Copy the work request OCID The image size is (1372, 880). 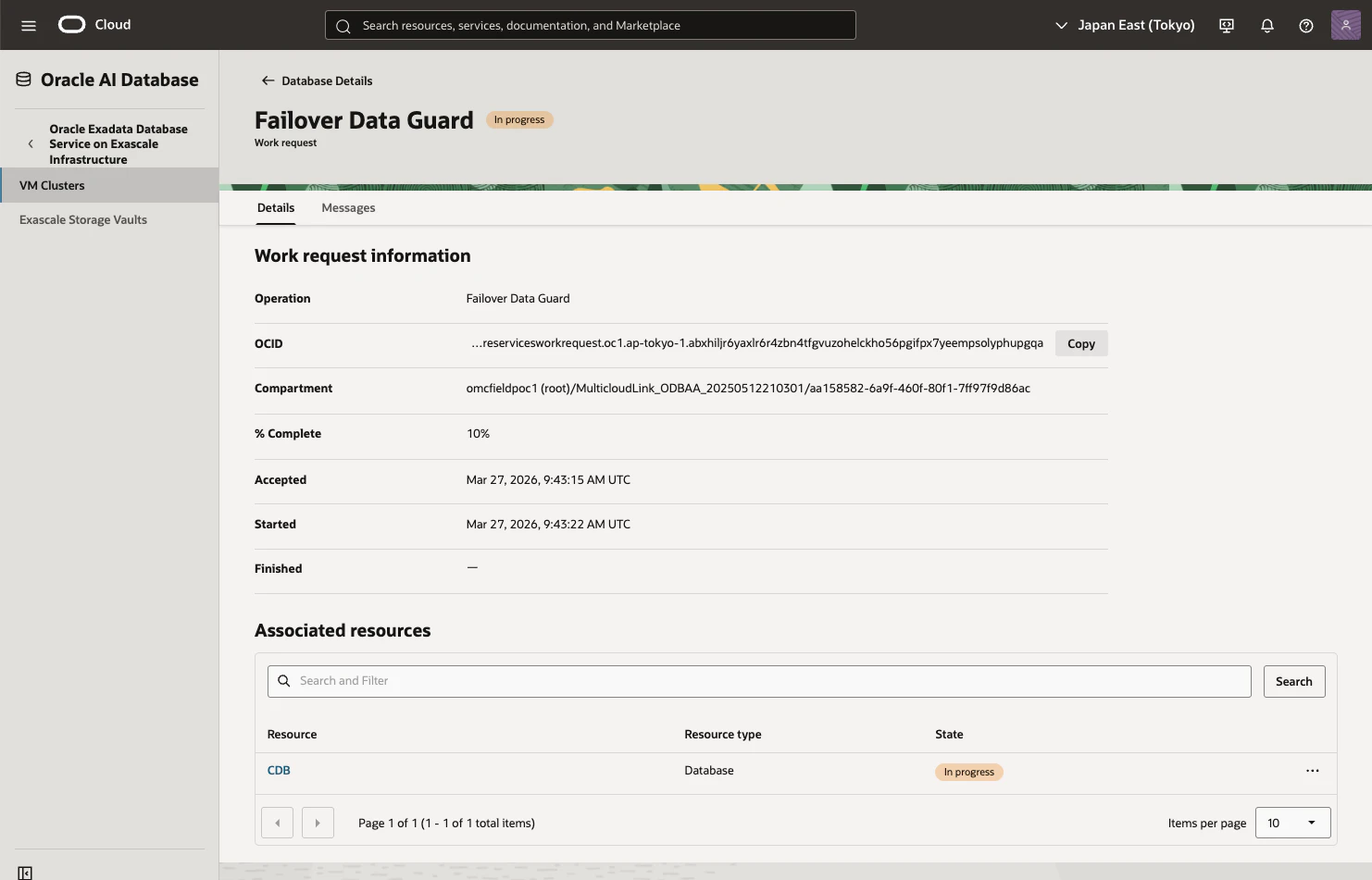tap(1081, 343)
